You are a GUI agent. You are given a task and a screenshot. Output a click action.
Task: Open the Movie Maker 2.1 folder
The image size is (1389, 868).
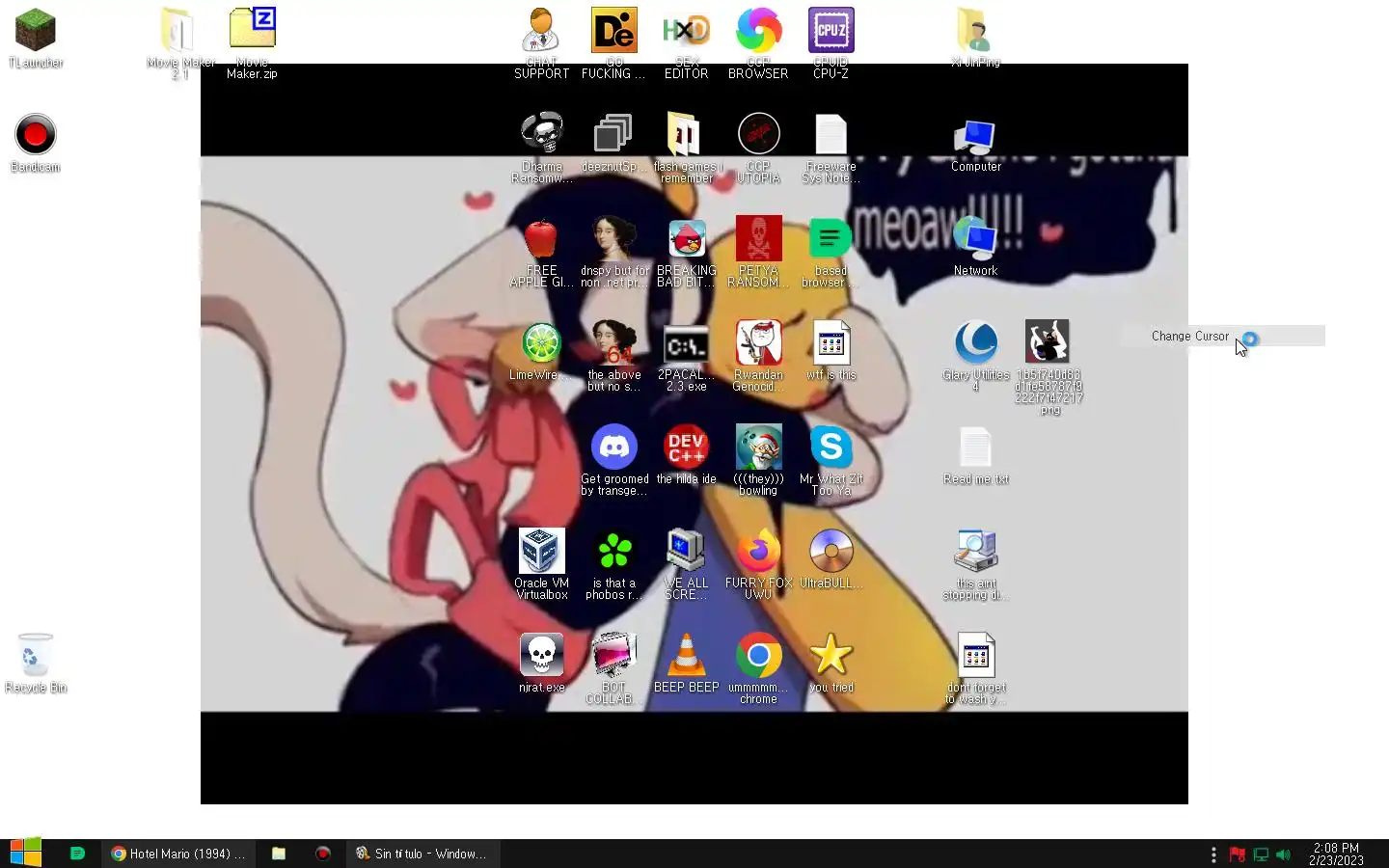click(x=179, y=31)
